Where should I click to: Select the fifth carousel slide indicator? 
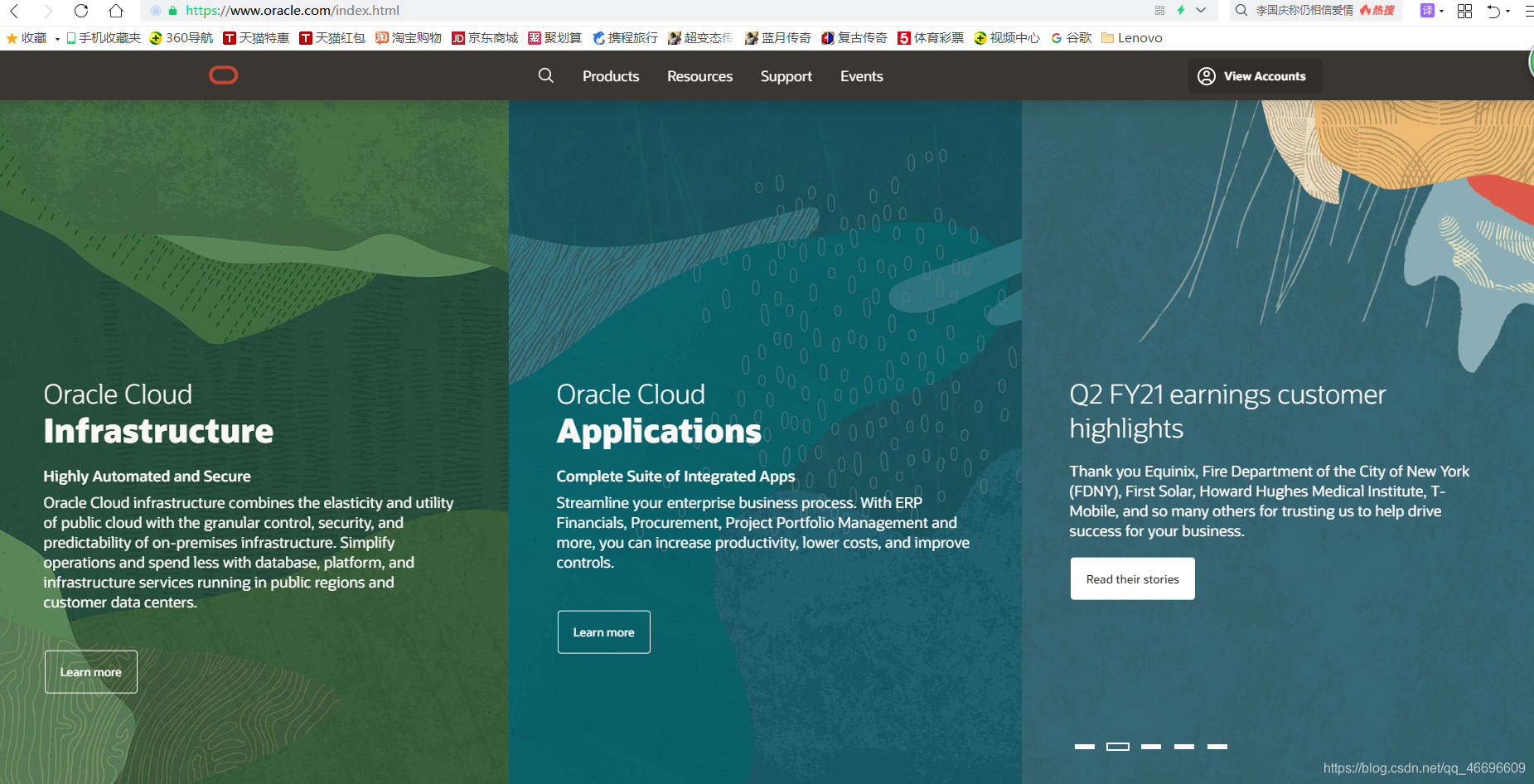pos(1217,747)
